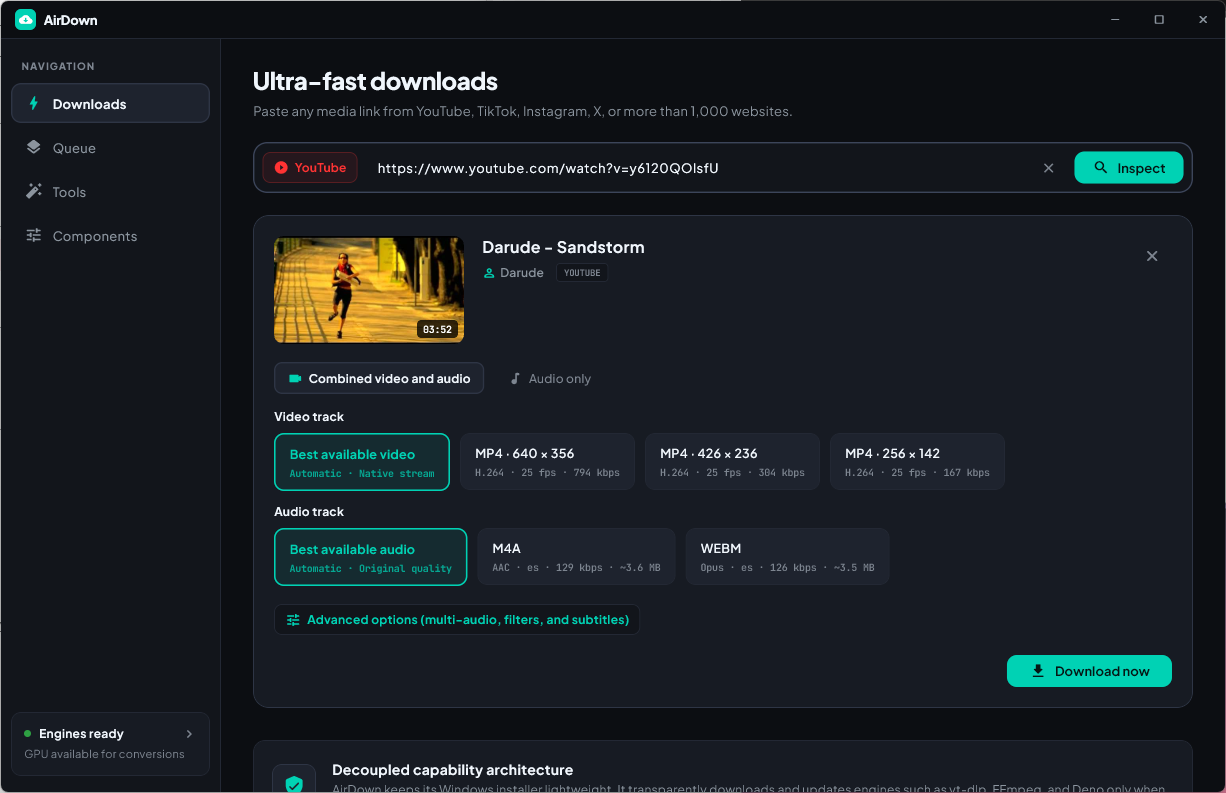Screen dimensions: 1226x793
Task: Choose MP4 426 x 236 video track
Action: coord(732,462)
